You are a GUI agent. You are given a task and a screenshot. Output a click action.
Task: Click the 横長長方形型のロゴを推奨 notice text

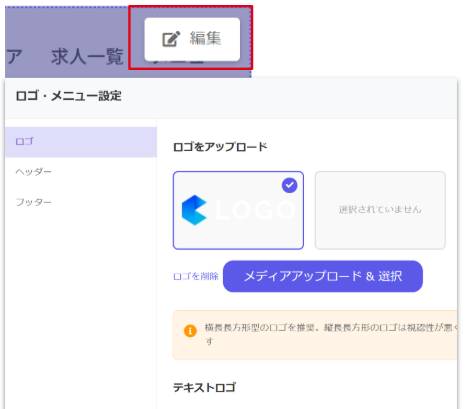331,334
